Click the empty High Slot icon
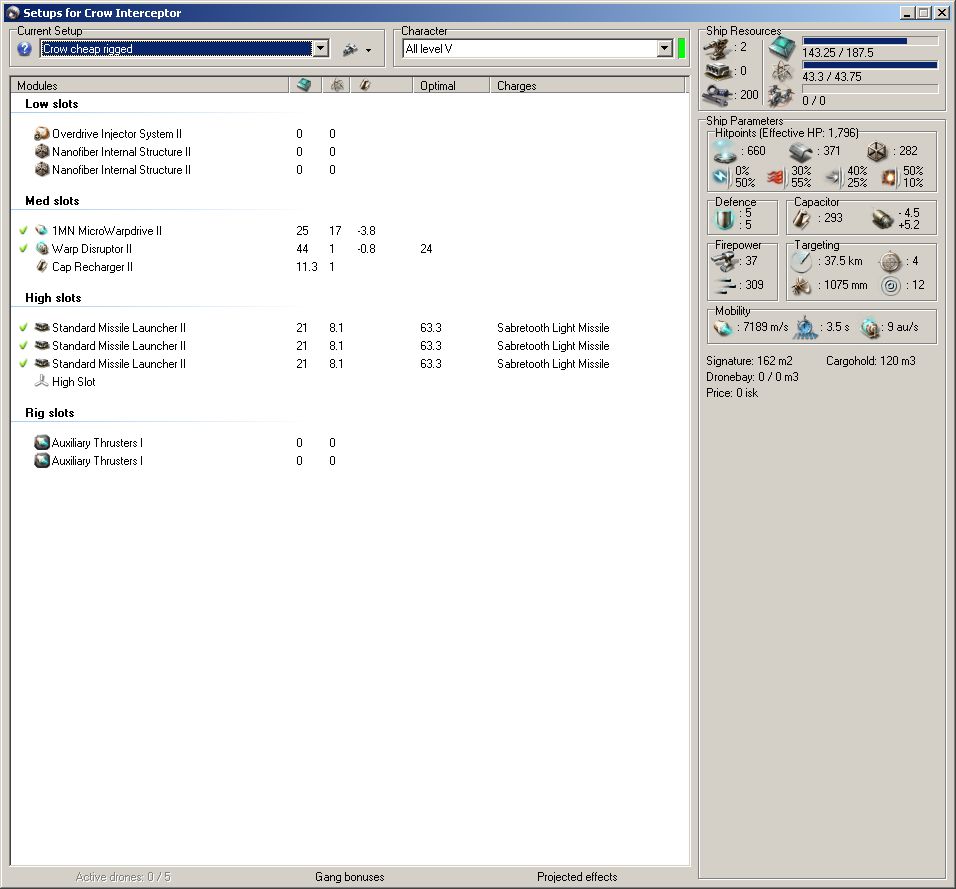The width and height of the screenshot is (956, 889). coord(41,382)
